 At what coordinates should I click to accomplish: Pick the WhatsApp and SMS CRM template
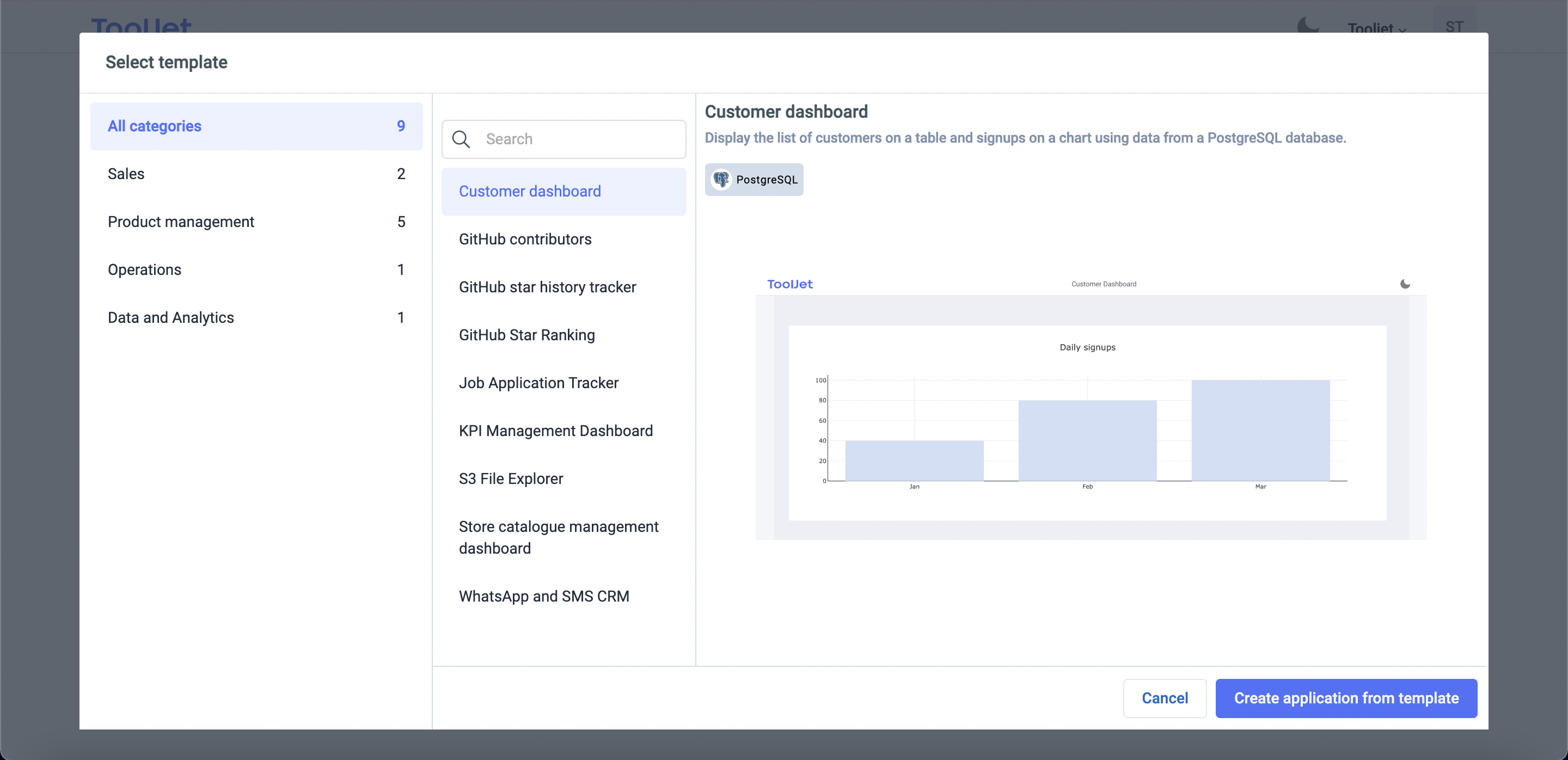tap(543, 596)
